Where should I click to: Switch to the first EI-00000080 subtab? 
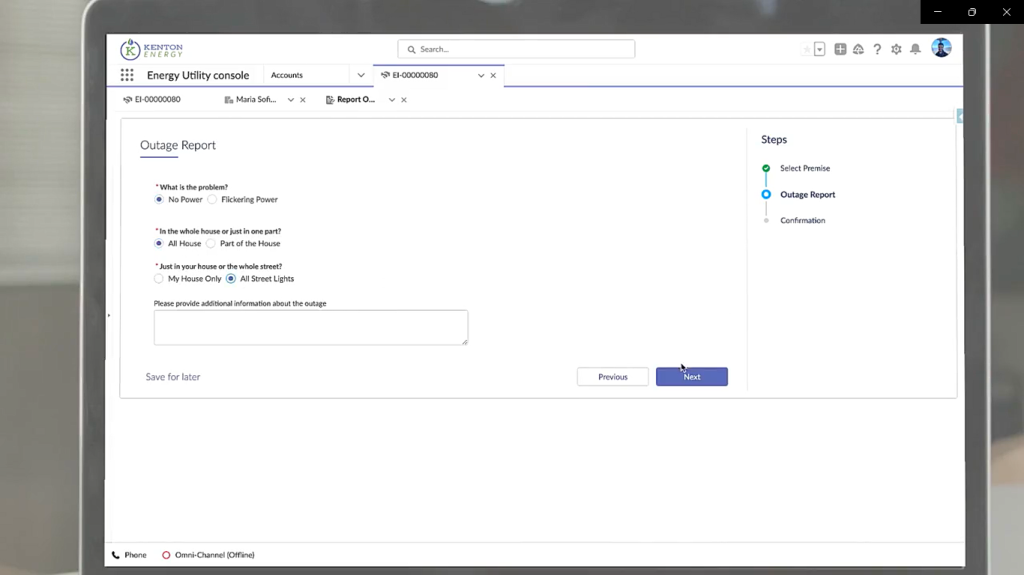(x=157, y=100)
